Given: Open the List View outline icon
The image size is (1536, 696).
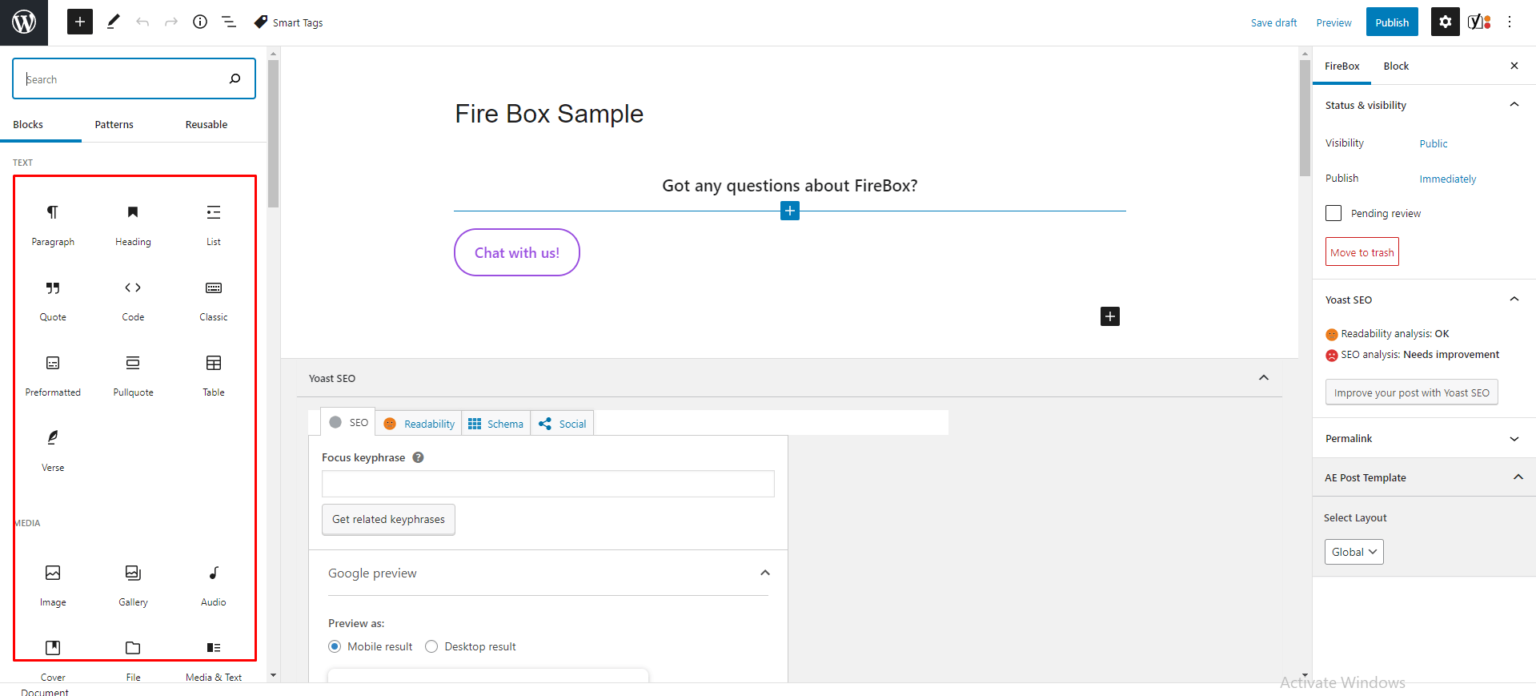Looking at the screenshot, I should pyautogui.click(x=228, y=21).
